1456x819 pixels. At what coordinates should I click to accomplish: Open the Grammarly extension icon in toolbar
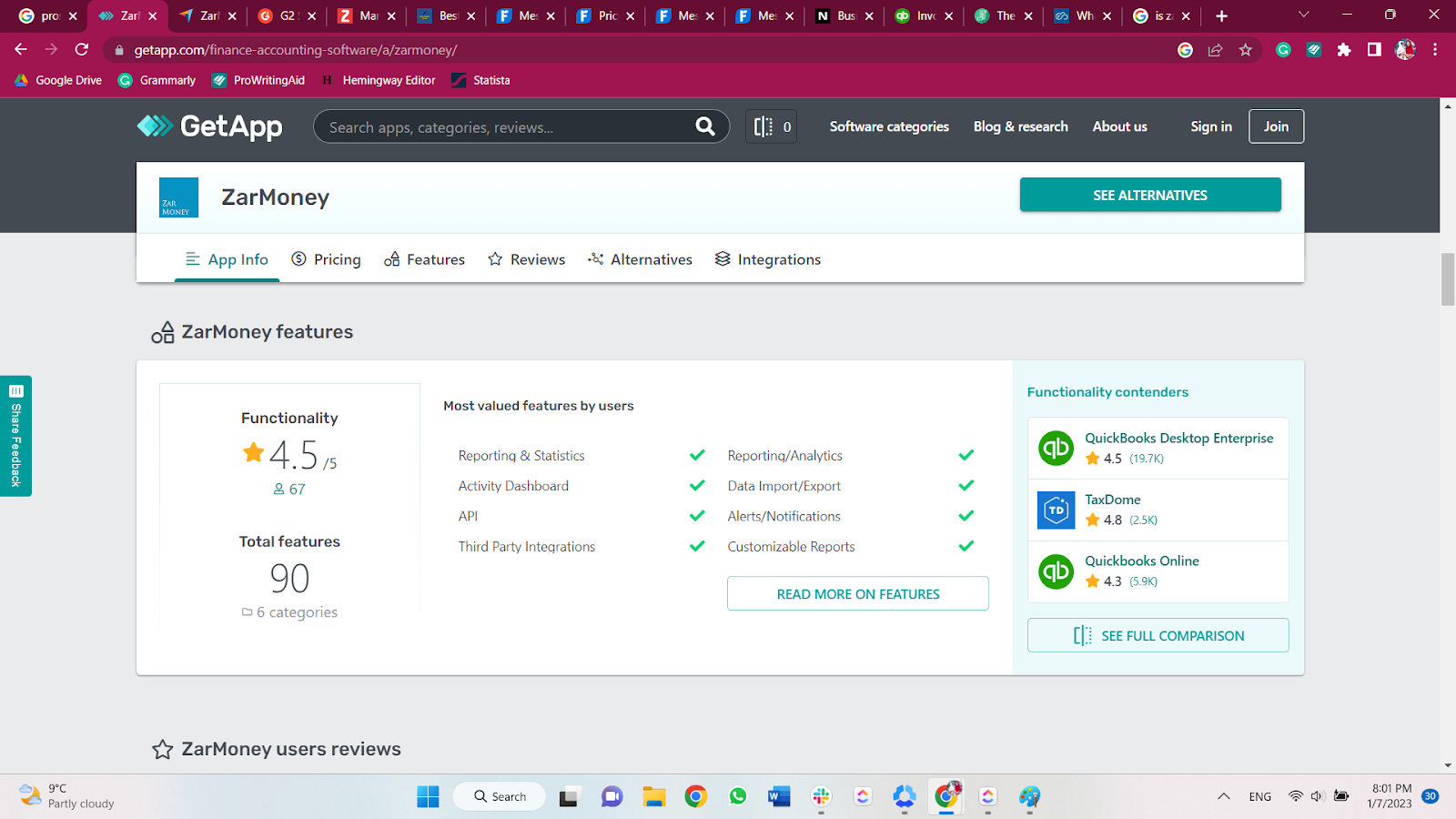[x=1283, y=50]
